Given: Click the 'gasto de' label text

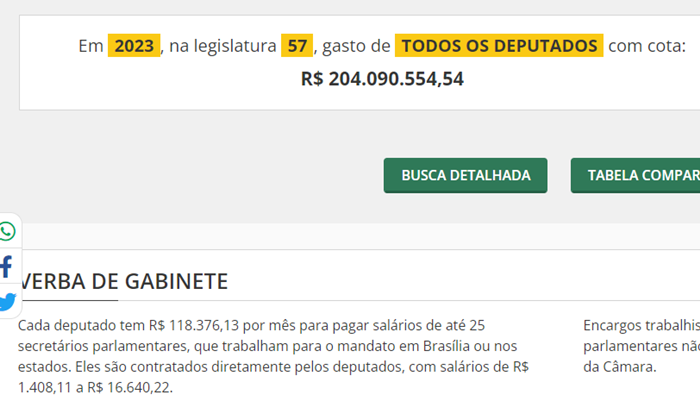Looking at the screenshot, I should 356,45.
